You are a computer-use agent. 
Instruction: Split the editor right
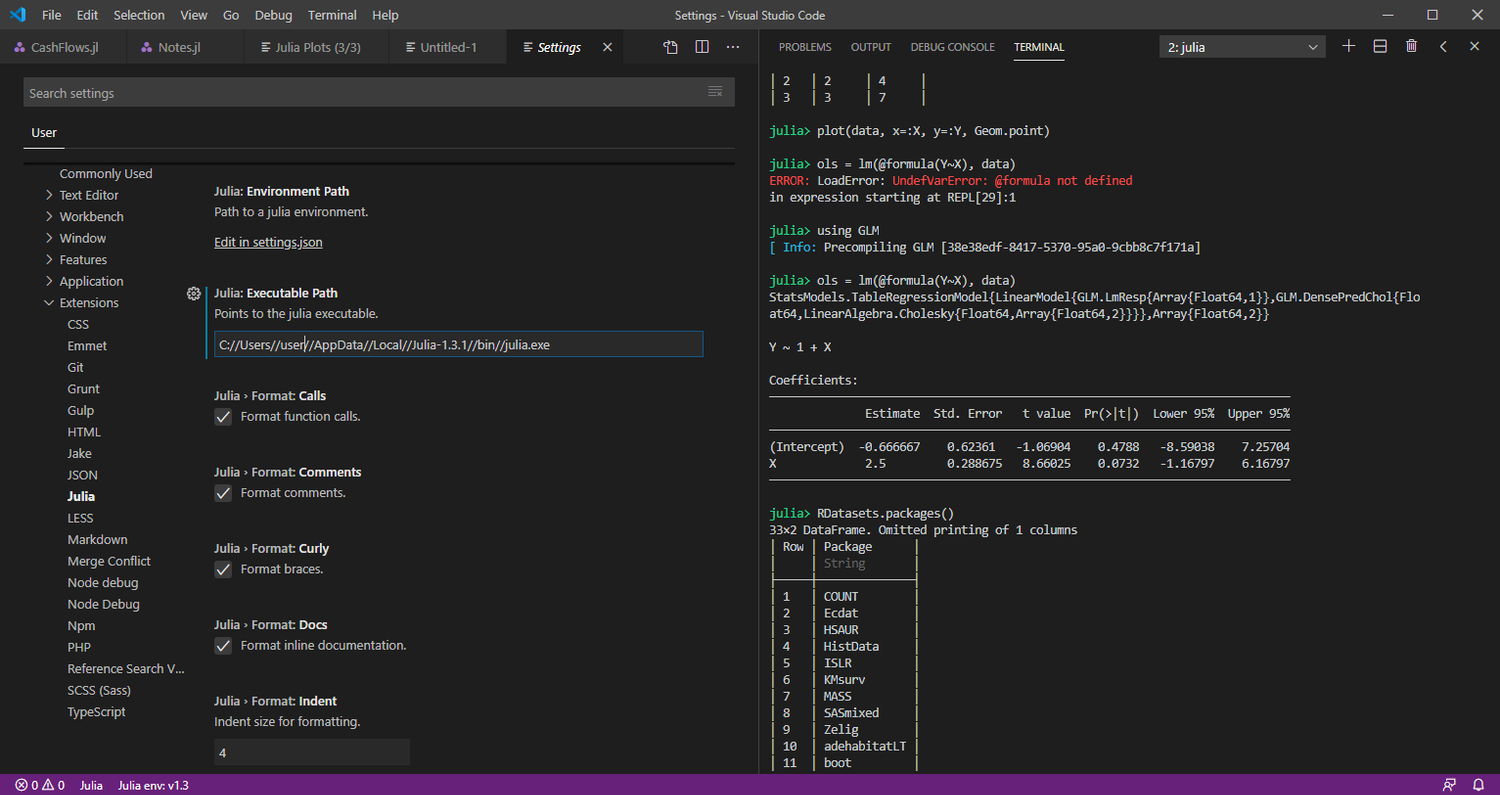click(x=702, y=47)
